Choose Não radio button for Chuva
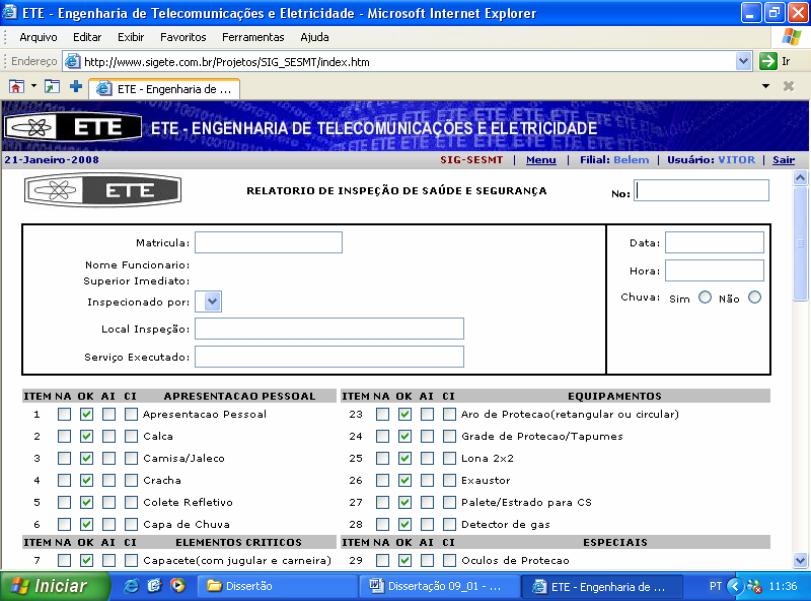Image resolution: width=811 pixels, height=601 pixels. [754, 297]
